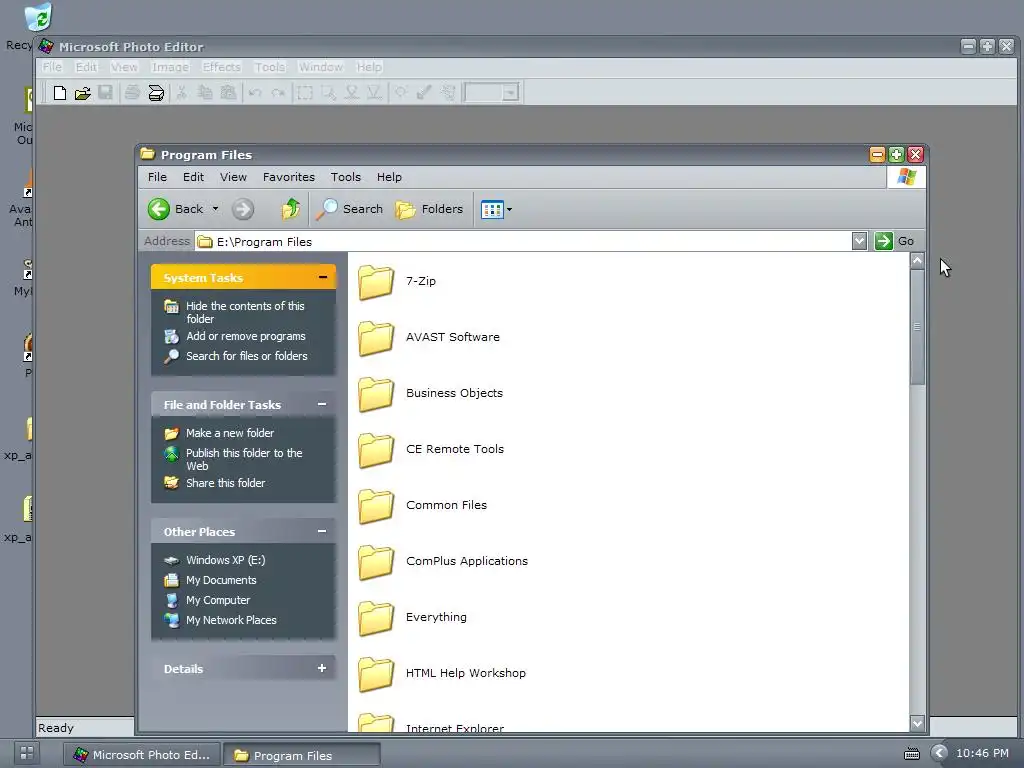1024x768 pixels.
Task: Open Help menu in Program Files window
Action: click(389, 177)
